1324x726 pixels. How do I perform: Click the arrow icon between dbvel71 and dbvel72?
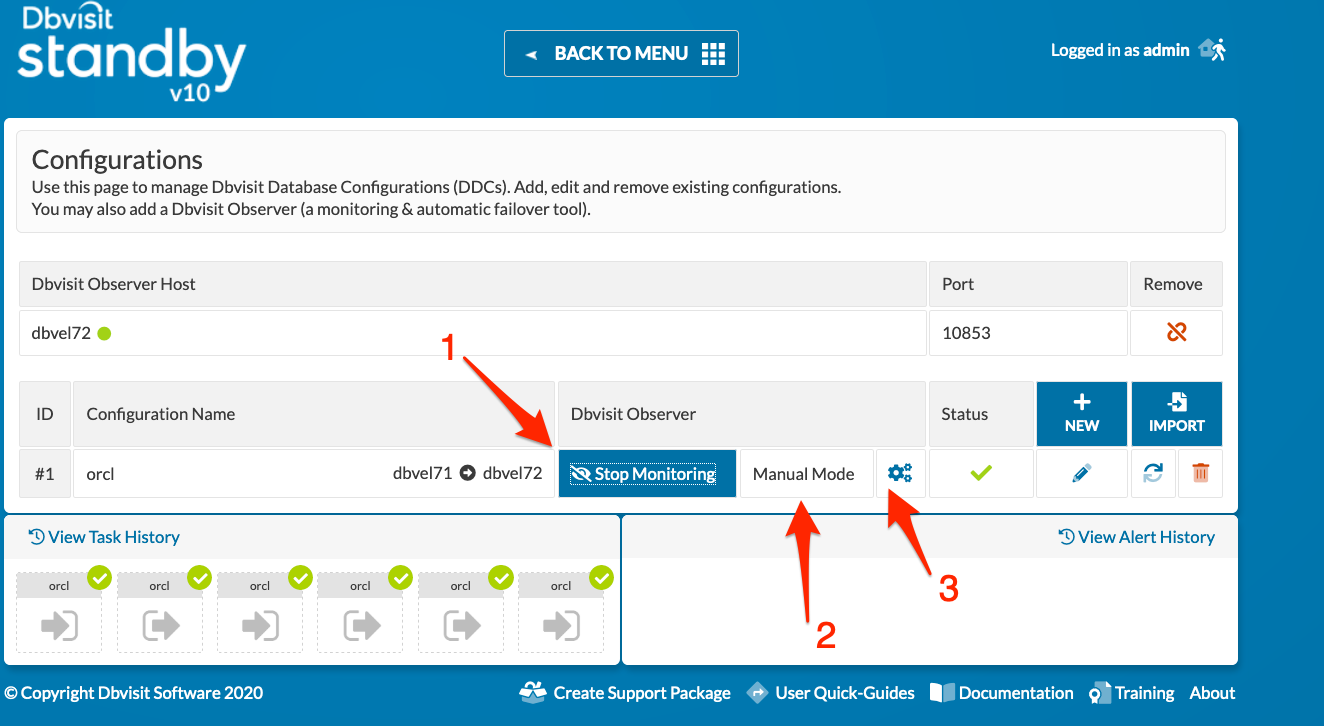coord(467,474)
